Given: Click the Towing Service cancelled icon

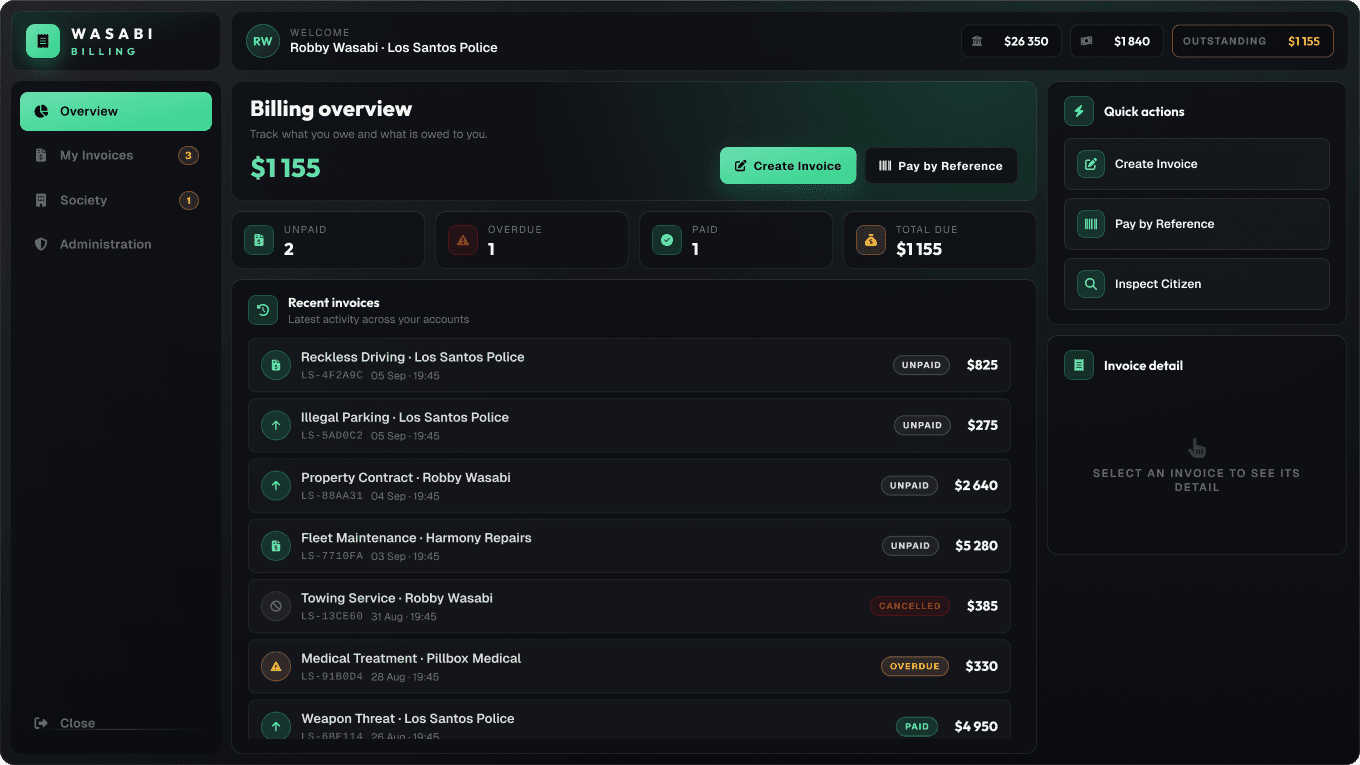Looking at the screenshot, I should coord(276,606).
